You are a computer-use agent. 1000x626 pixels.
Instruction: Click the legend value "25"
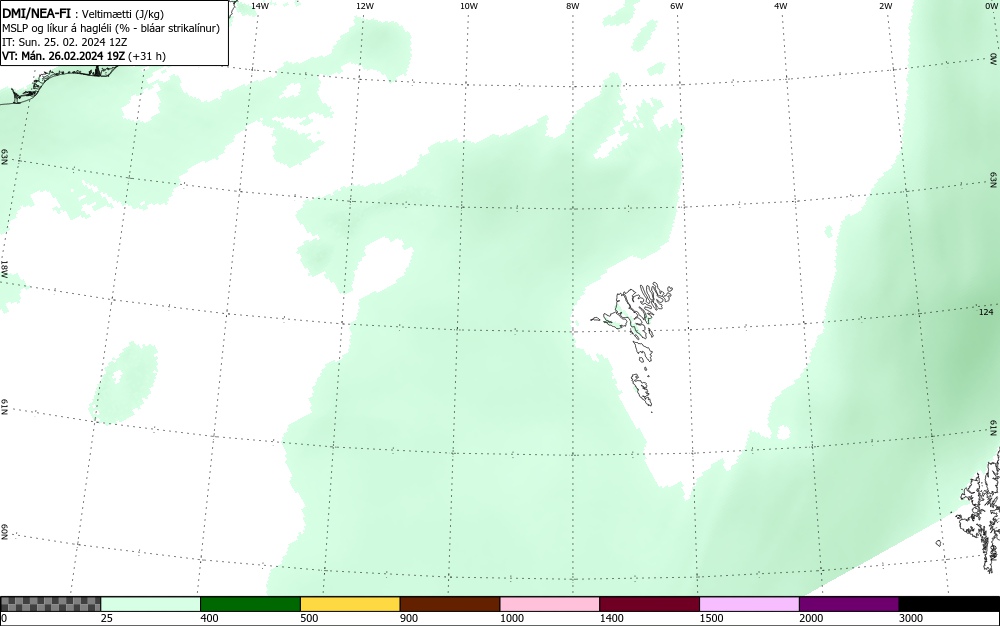pos(107,618)
